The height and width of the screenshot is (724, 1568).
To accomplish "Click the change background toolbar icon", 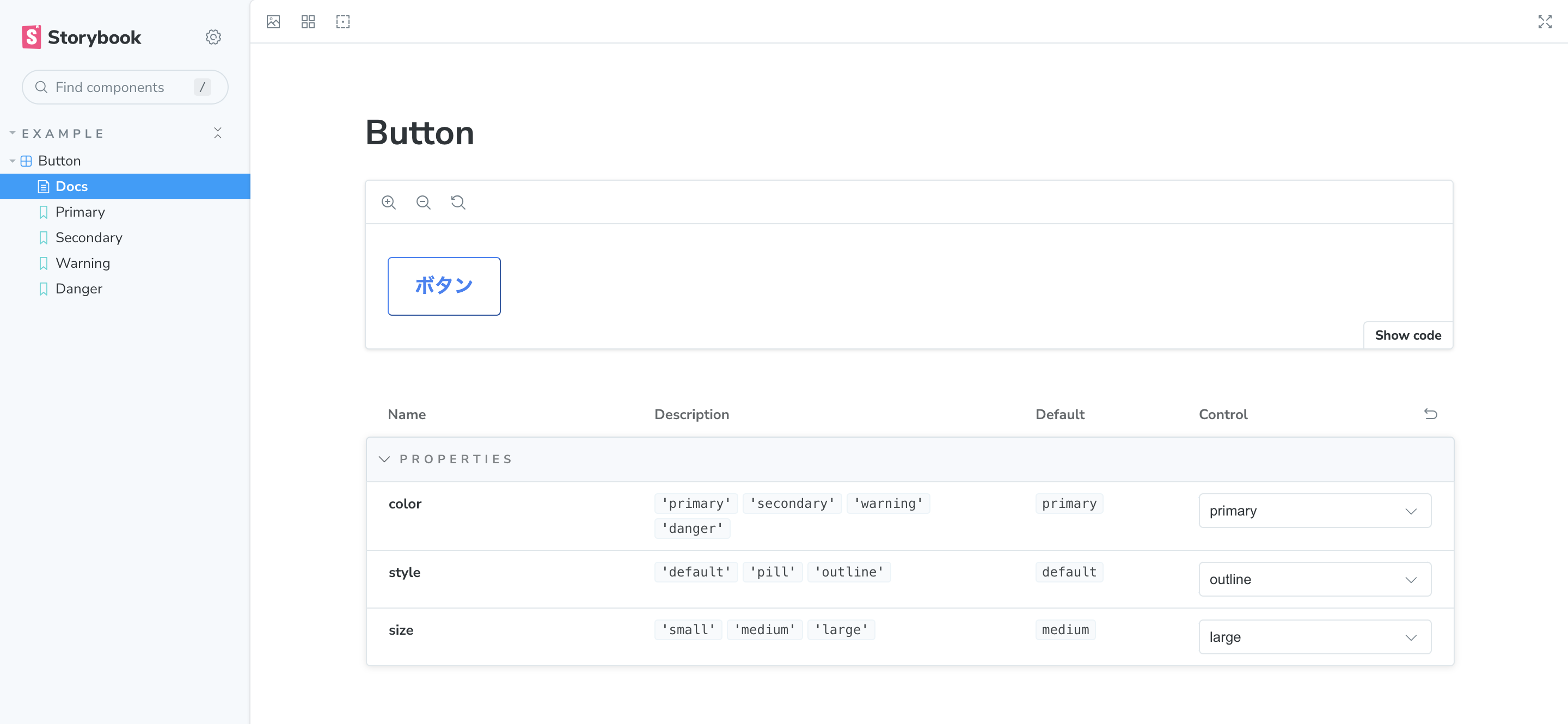I will [x=273, y=22].
